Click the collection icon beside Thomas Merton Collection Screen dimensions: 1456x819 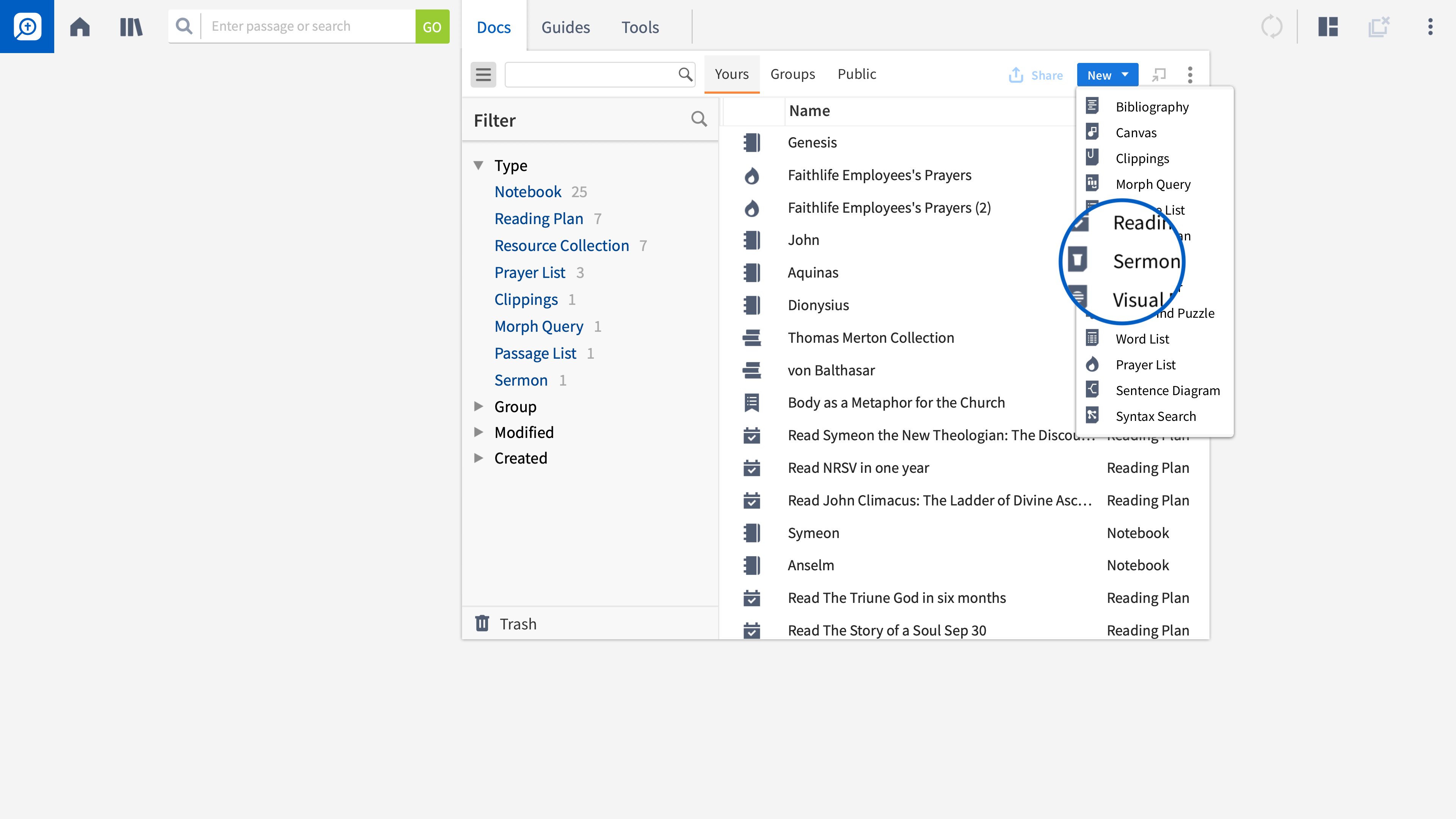(752, 338)
